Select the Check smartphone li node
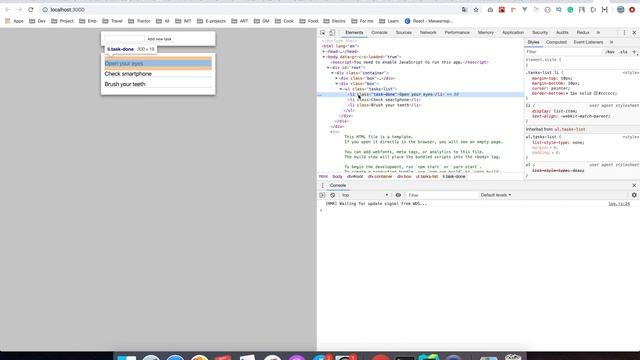This screenshot has width=640, height=360. (x=384, y=100)
